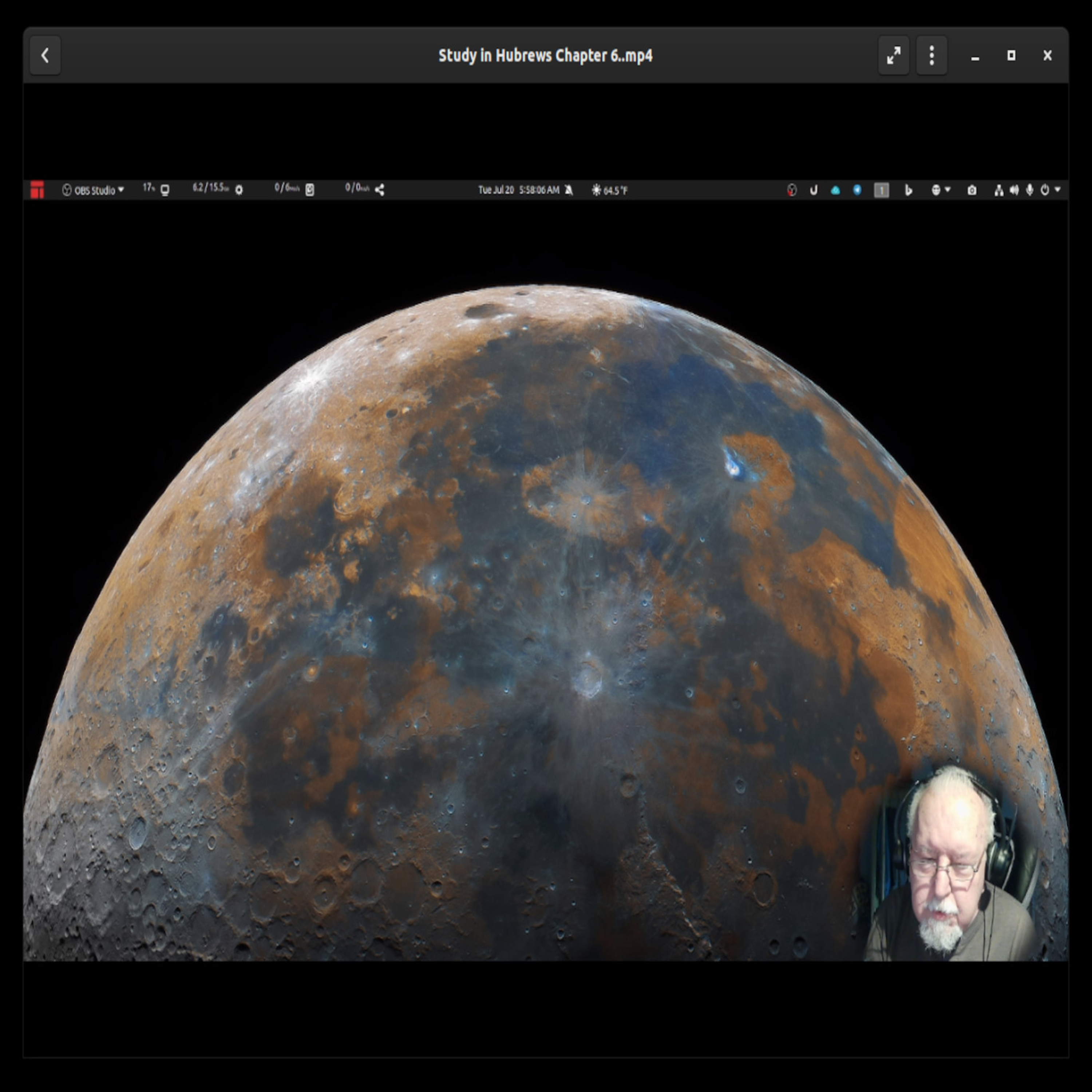The width and height of the screenshot is (1092, 1092).
Task: Click the chip icon beside the memory reading
Action: pos(239,190)
